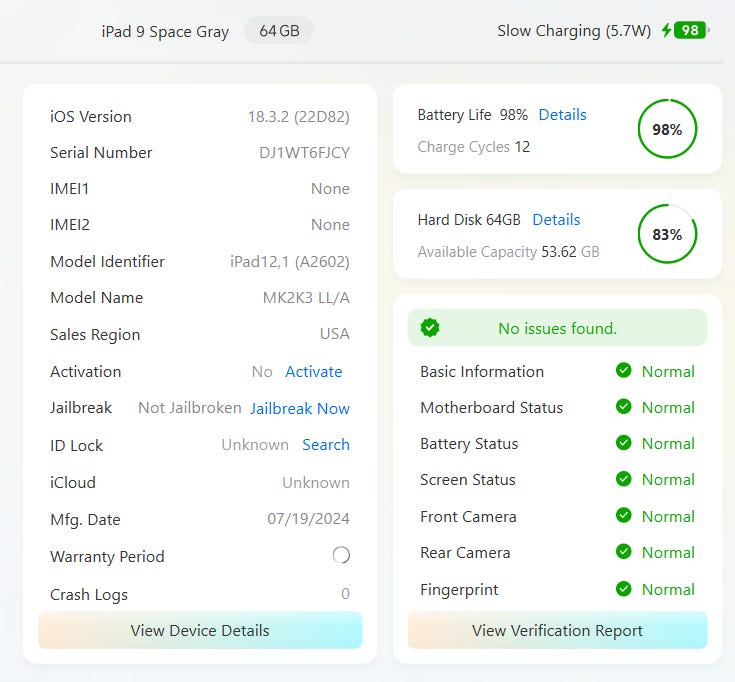The height and width of the screenshot is (682, 735).
Task: Click the green check icon for Screen Status
Action: (x=623, y=479)
